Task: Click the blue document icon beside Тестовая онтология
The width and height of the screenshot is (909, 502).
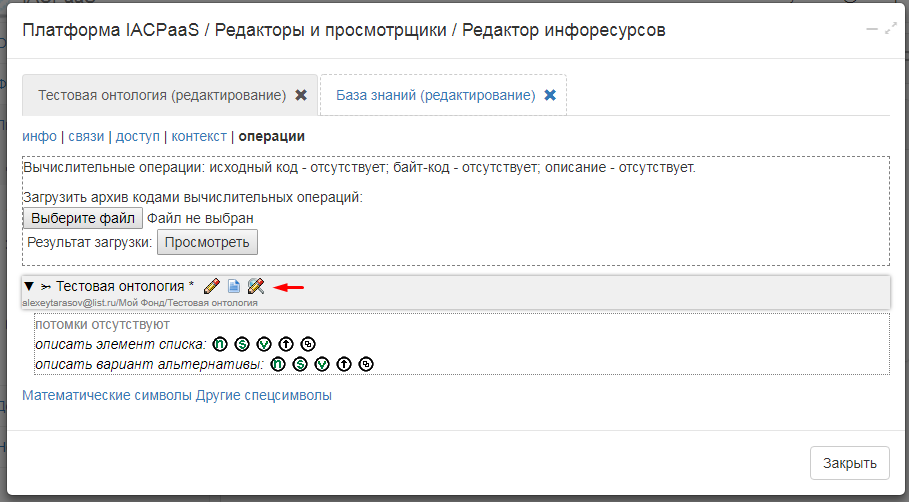Action: [x=234, y=286]
